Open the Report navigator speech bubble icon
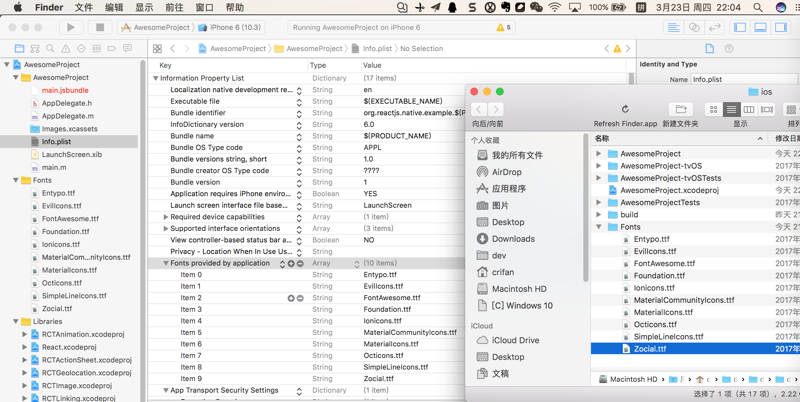Screen dimensions: 800x402 tap(128, 48)
